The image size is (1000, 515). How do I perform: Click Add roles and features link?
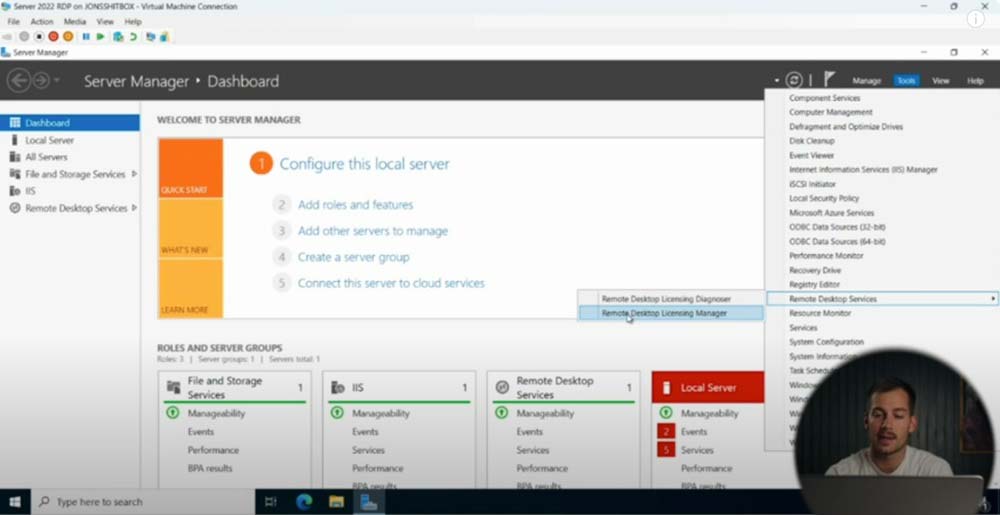[x=355, y=205]
